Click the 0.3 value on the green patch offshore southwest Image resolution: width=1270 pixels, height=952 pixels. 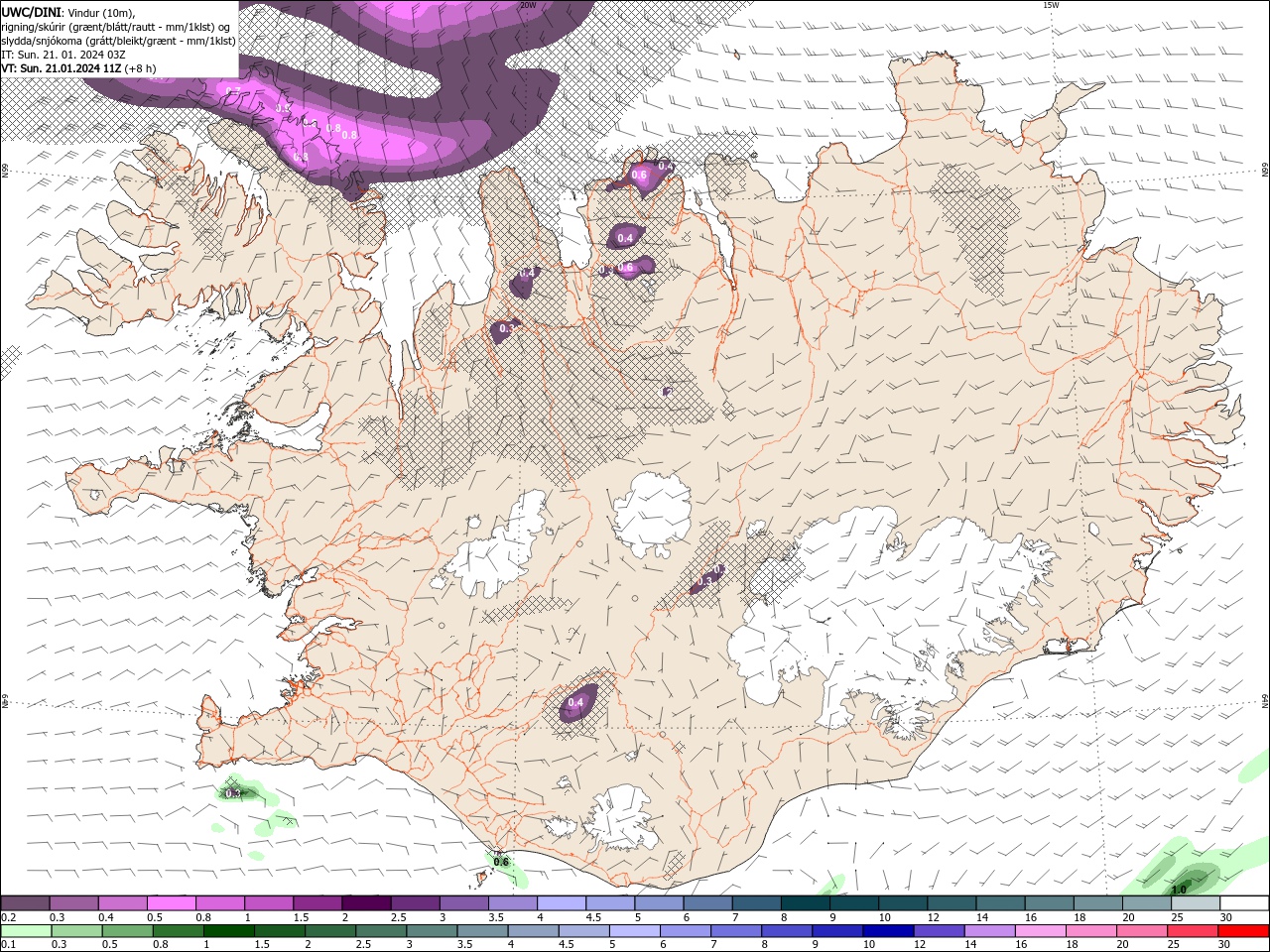[x=233, y=793]
